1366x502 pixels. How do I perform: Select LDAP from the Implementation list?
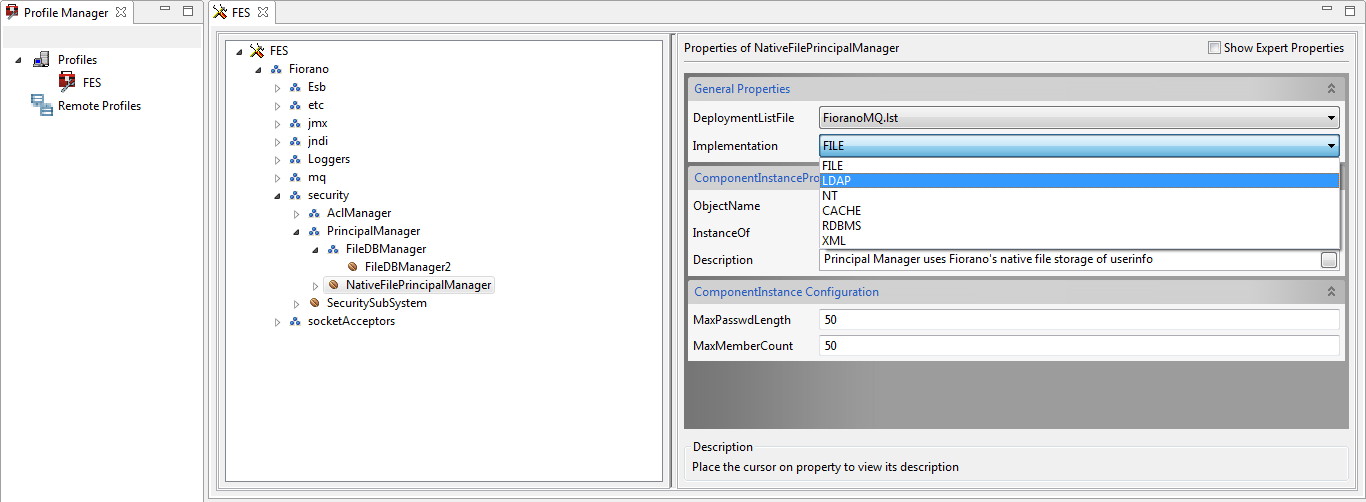1079,181
